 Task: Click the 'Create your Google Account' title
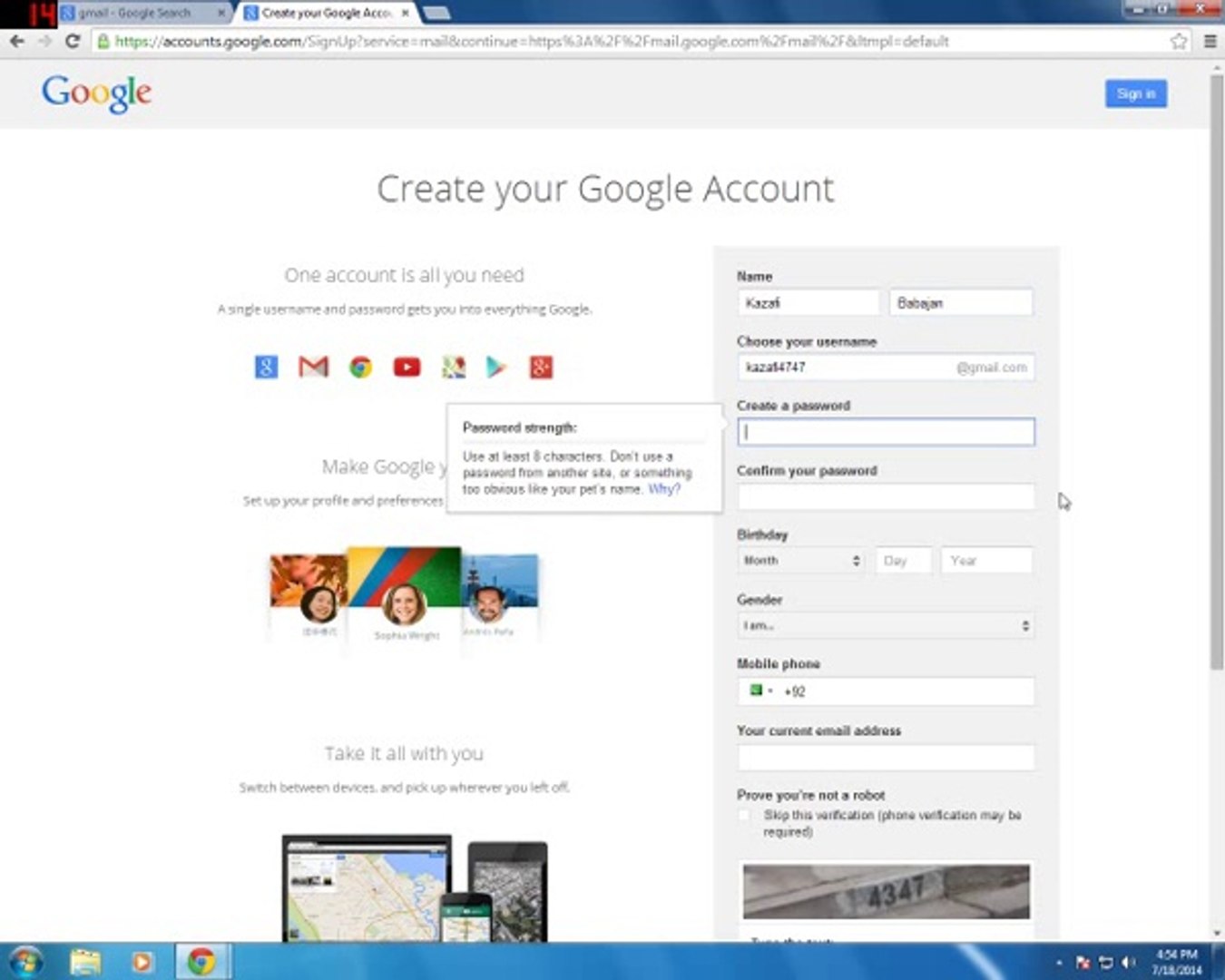coord(605,189)
